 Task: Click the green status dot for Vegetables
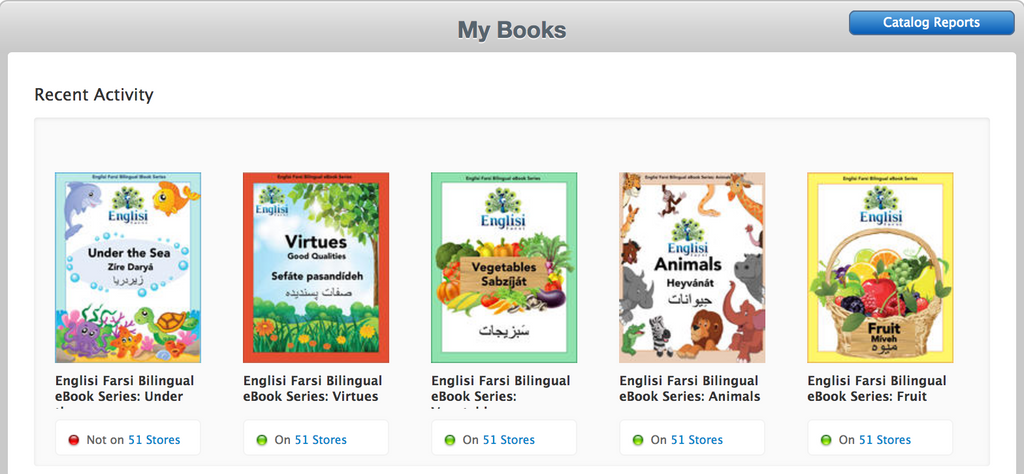[449, 440]
